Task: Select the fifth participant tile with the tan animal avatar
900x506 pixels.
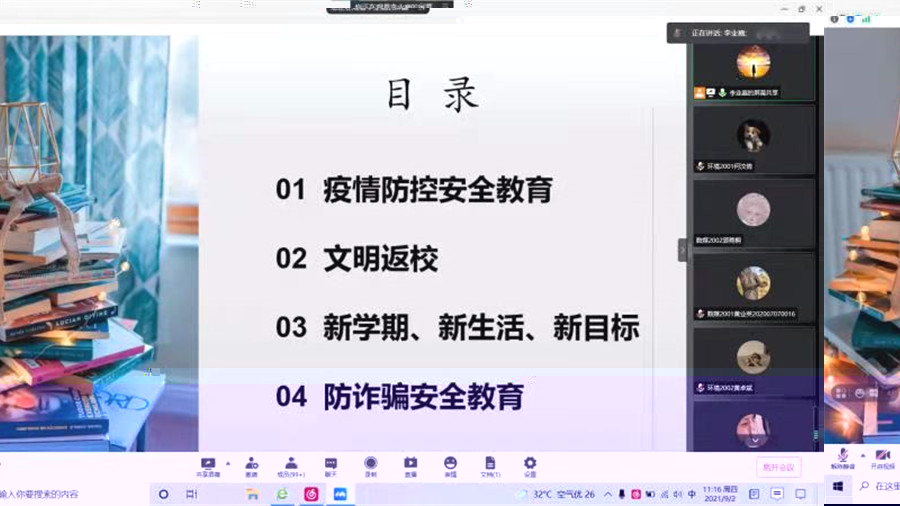Action: click(x=754, y=362)
